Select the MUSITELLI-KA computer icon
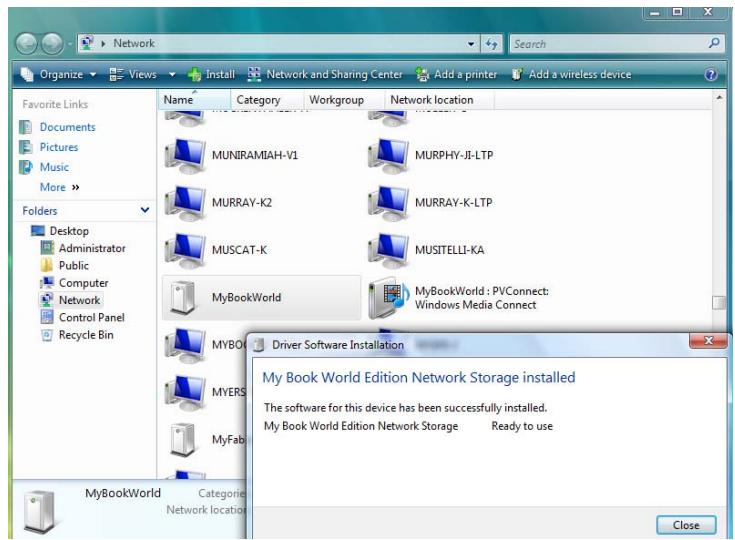Viewport: 735px width, 540px height. 388,250
